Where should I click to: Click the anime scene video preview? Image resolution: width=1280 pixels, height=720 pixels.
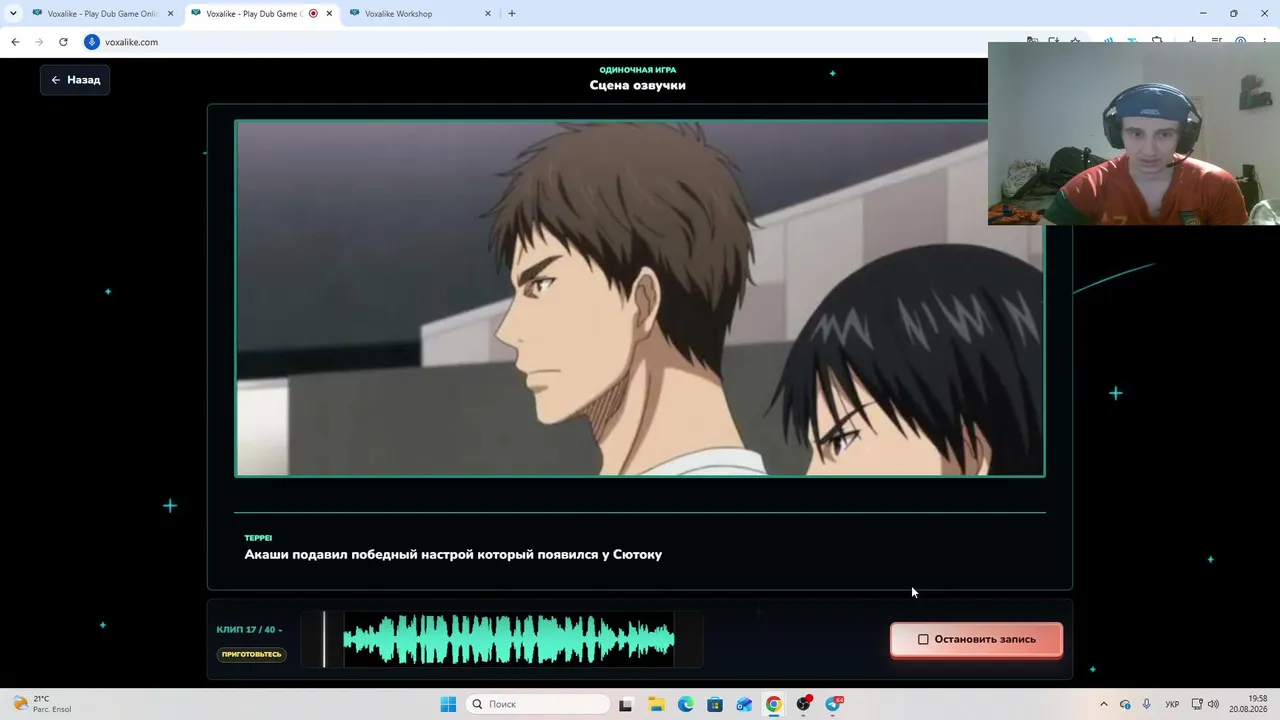pos(640,298)
